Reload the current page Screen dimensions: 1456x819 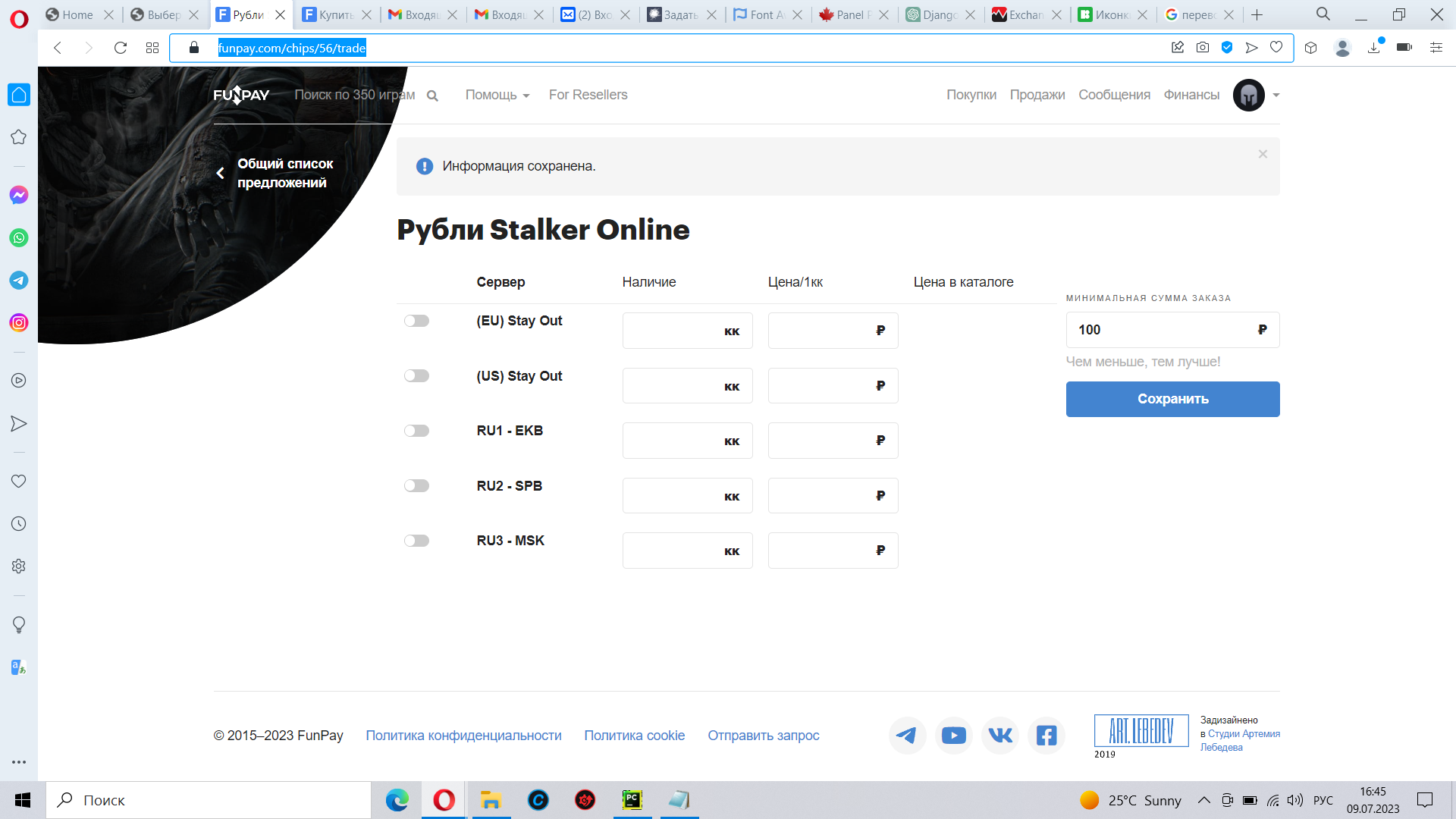(x=120, y=48)
